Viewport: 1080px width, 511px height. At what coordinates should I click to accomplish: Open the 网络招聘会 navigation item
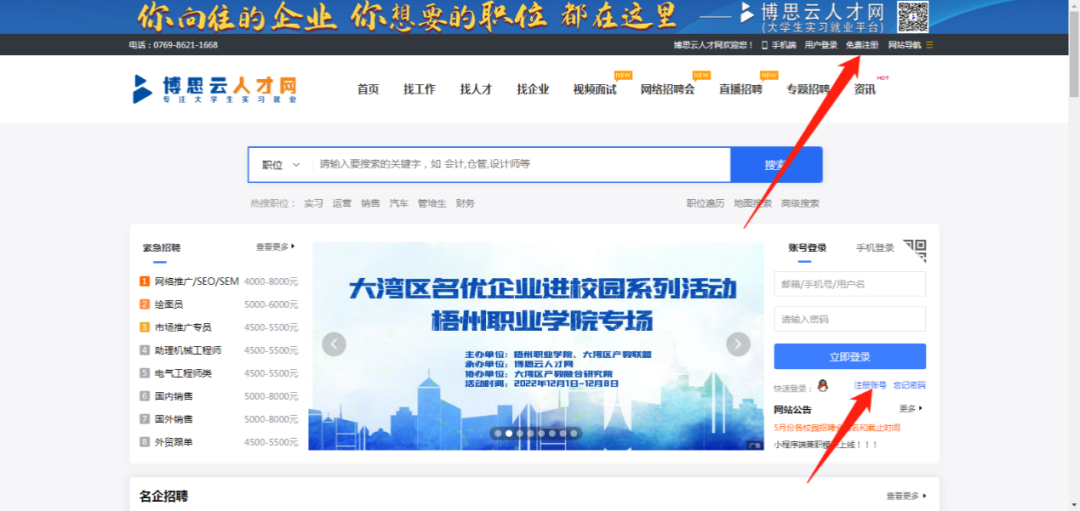tap(667, 89)
